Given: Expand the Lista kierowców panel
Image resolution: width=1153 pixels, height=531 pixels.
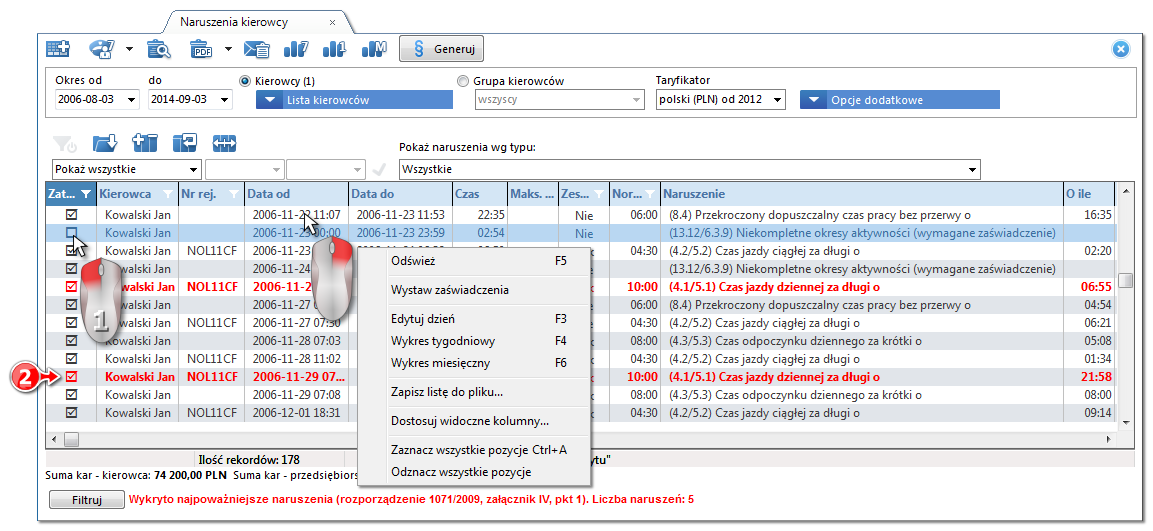Looking at the screenshot, I should click(354, 100).
